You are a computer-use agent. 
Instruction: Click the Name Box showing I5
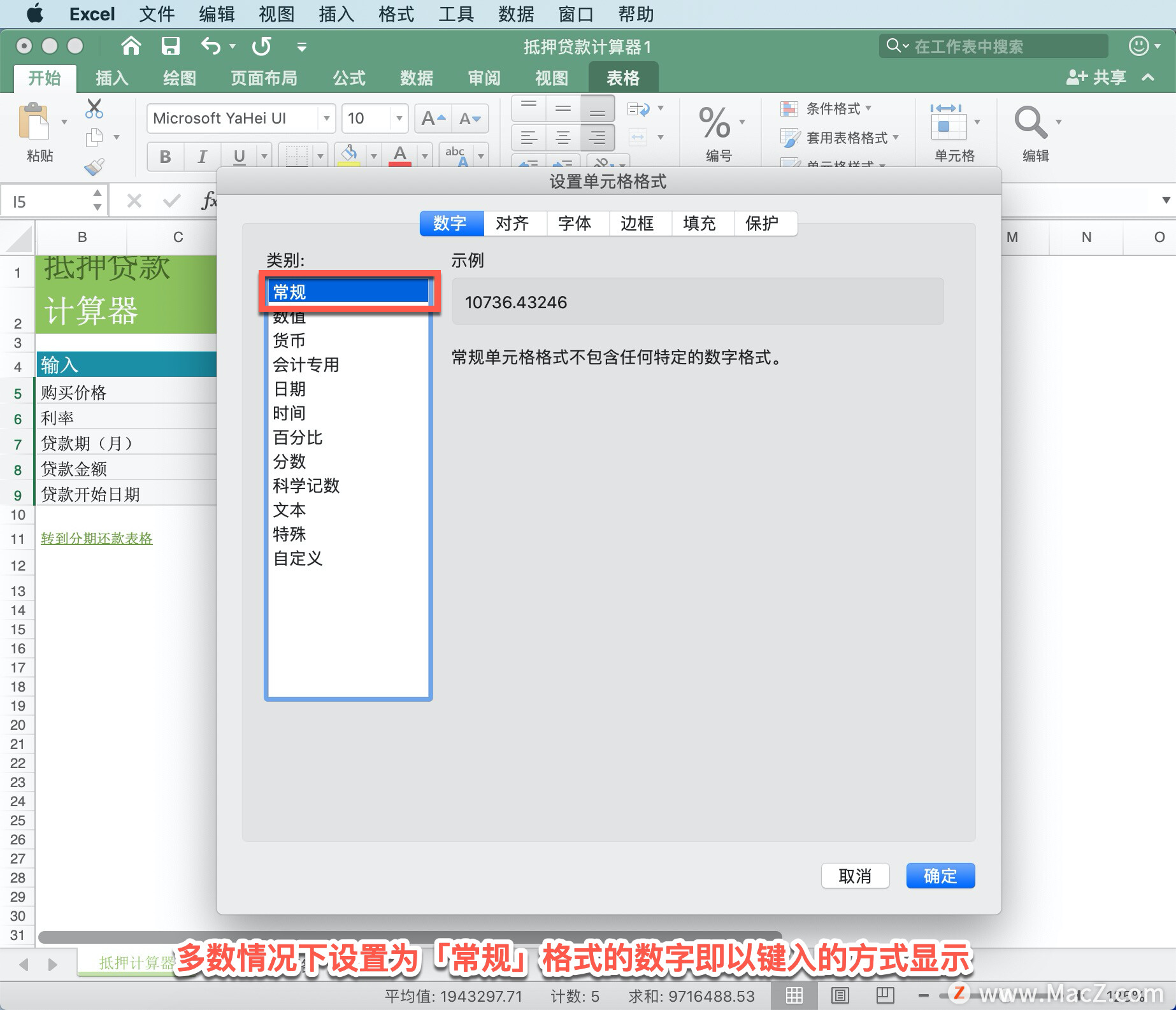(x=54, y=201)
